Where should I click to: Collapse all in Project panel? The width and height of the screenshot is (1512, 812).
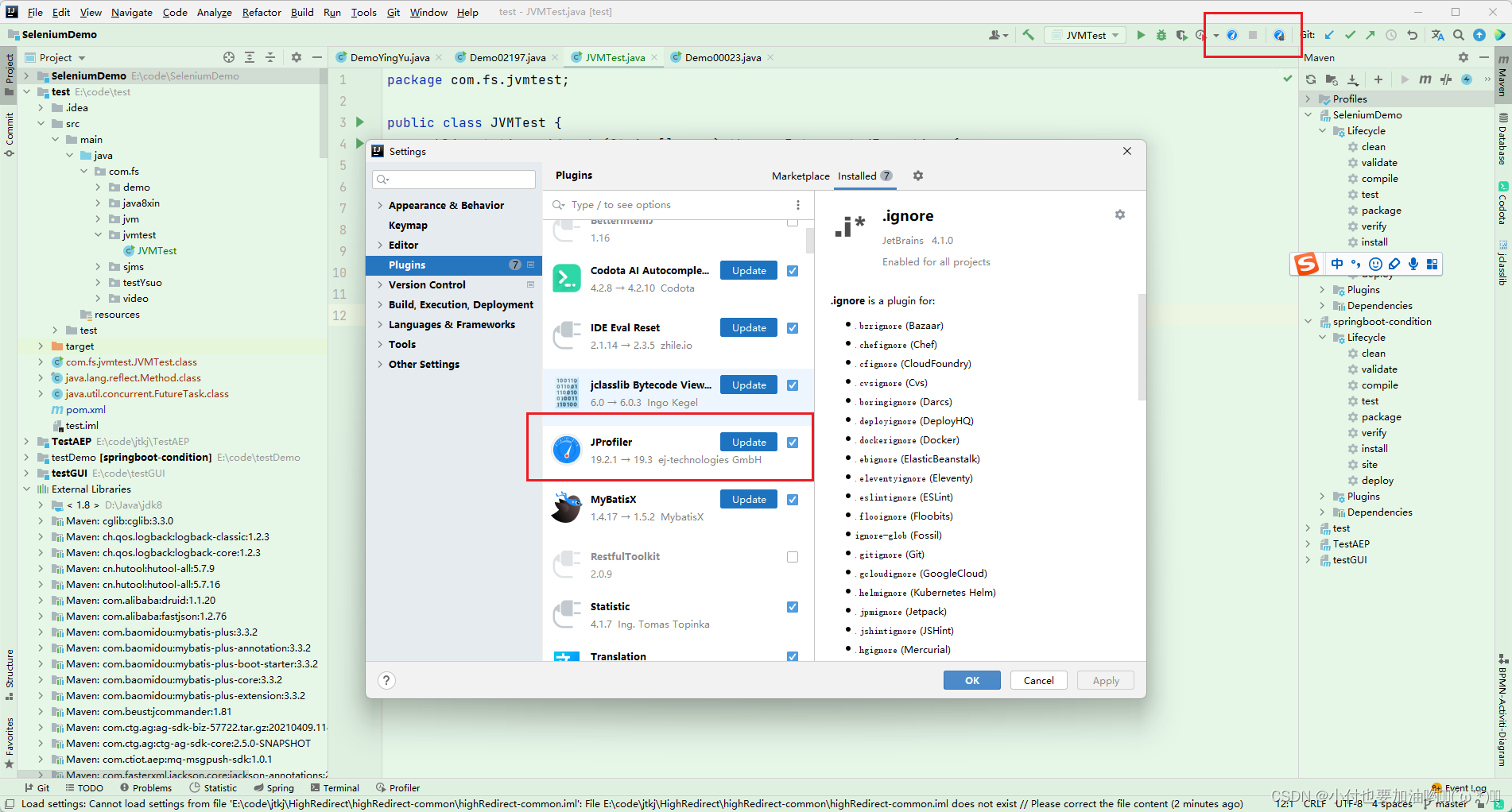[x=270, y=57]
